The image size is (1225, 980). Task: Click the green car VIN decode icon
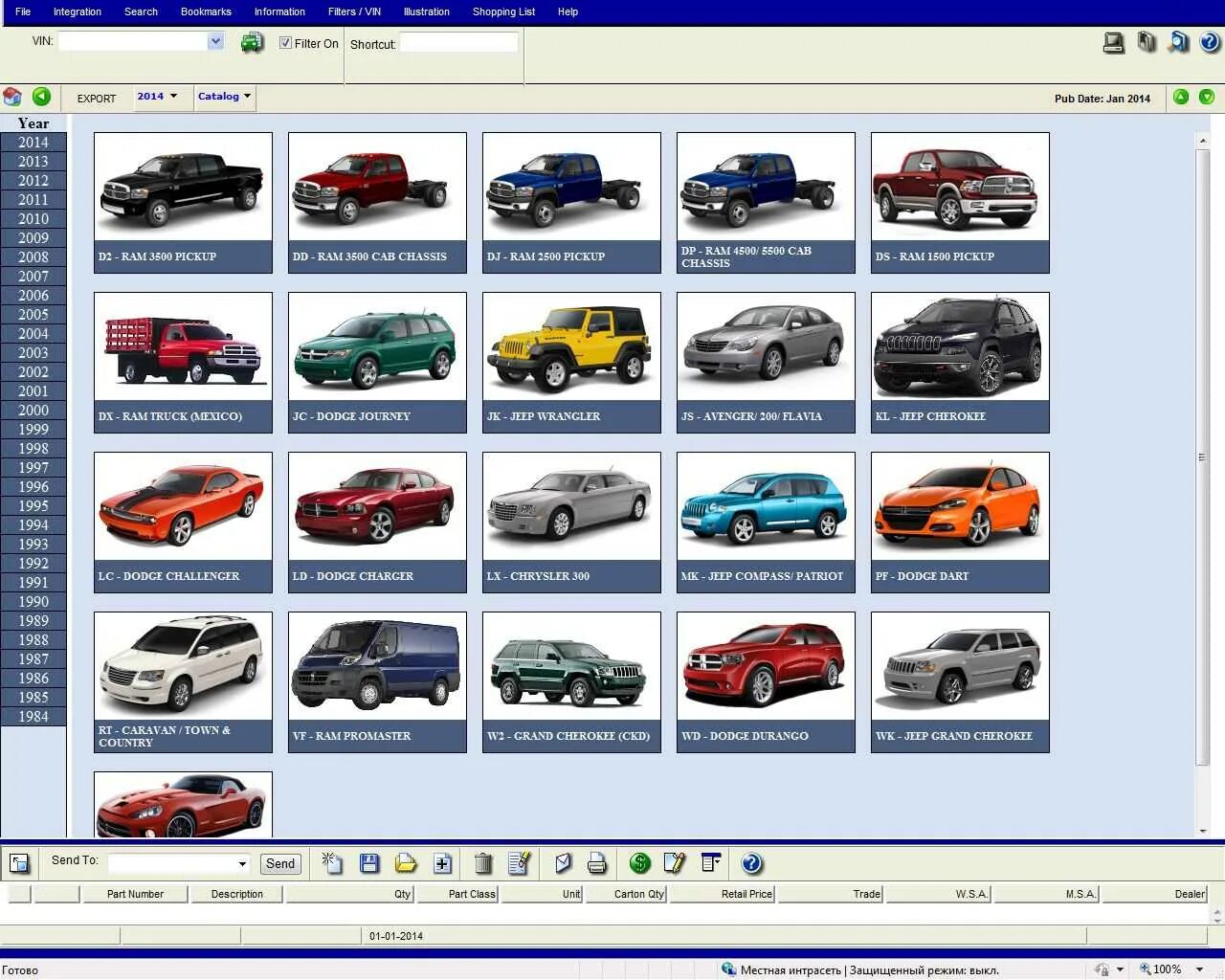point(252,43)
